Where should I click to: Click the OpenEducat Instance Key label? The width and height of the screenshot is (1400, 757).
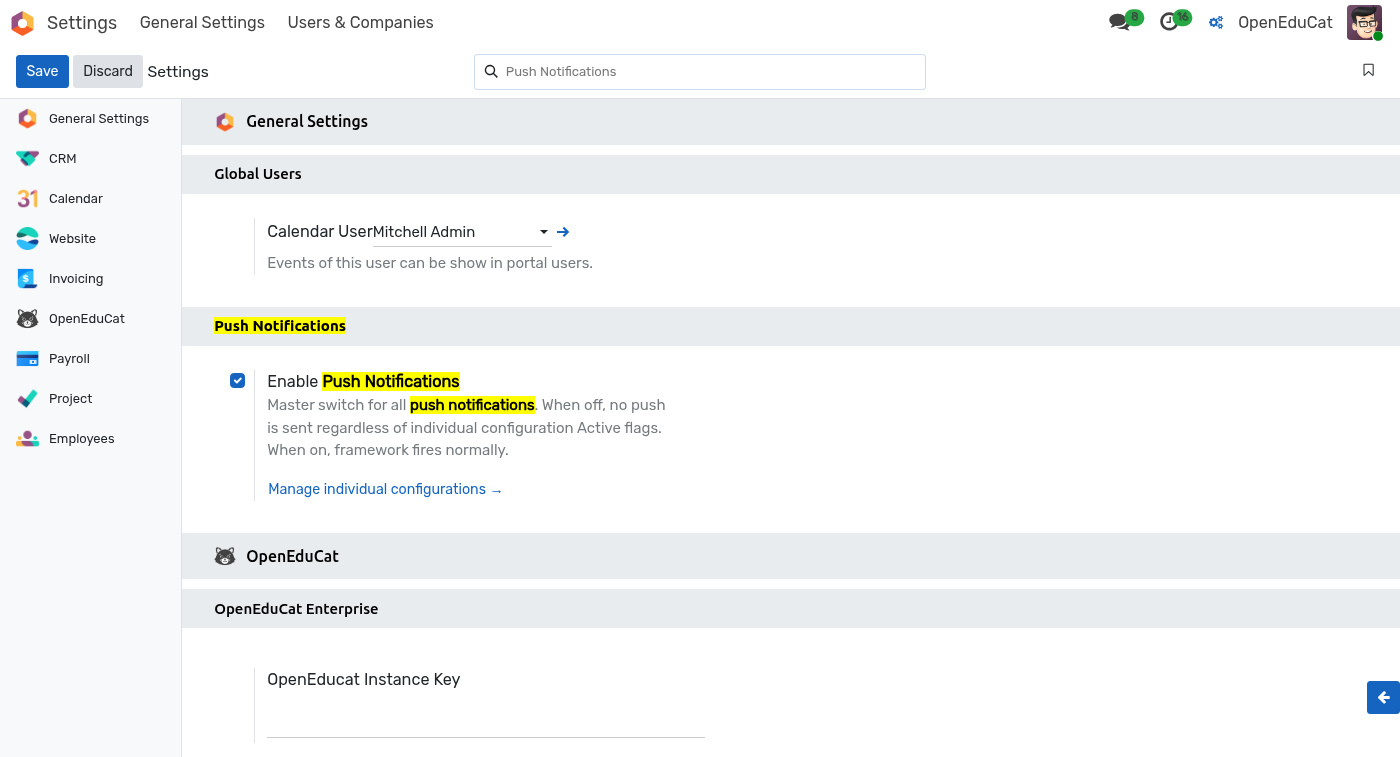pos(364,679)
